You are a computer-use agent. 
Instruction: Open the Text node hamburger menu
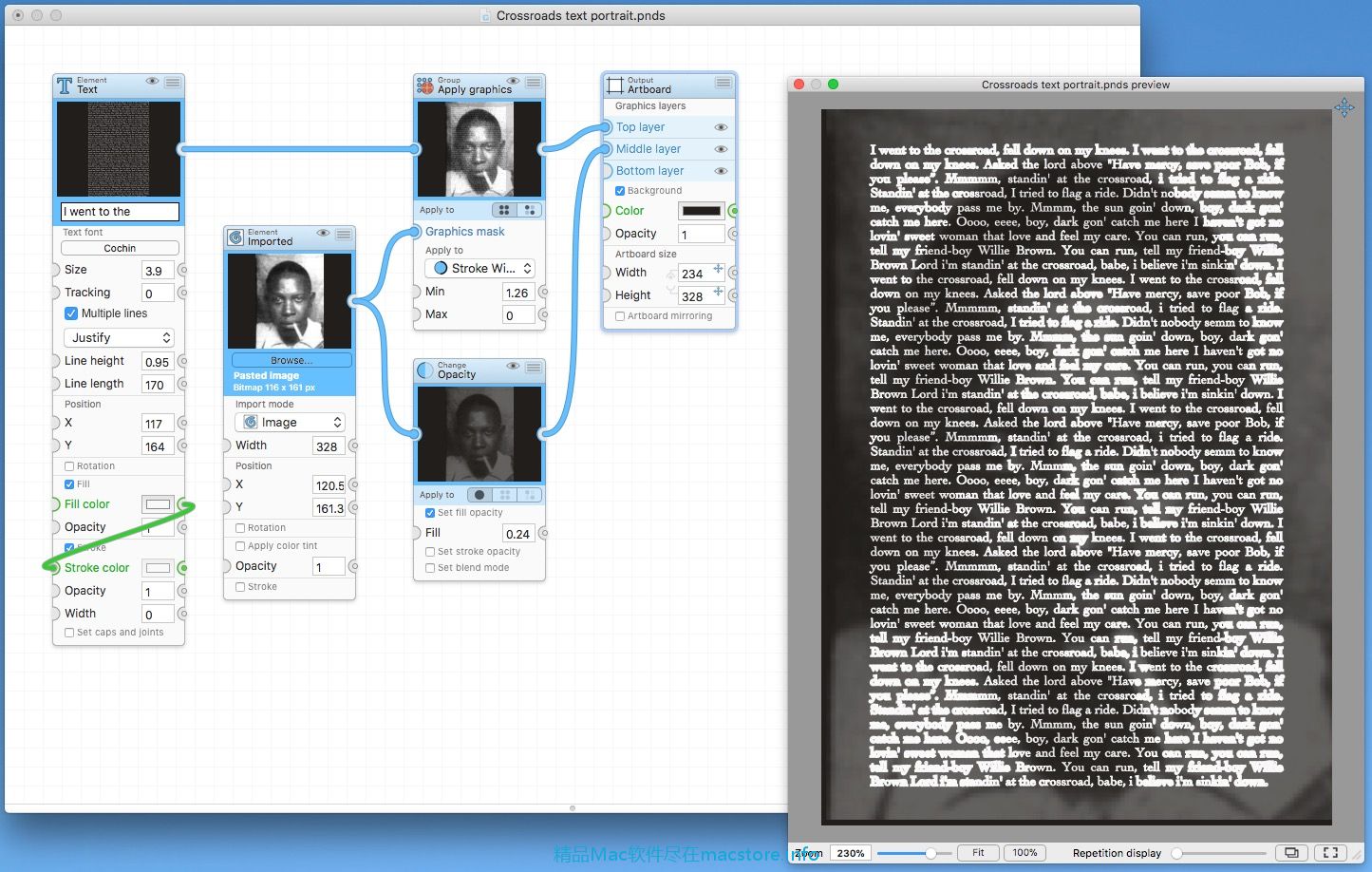pyautogui.click(x=172, y=84)
